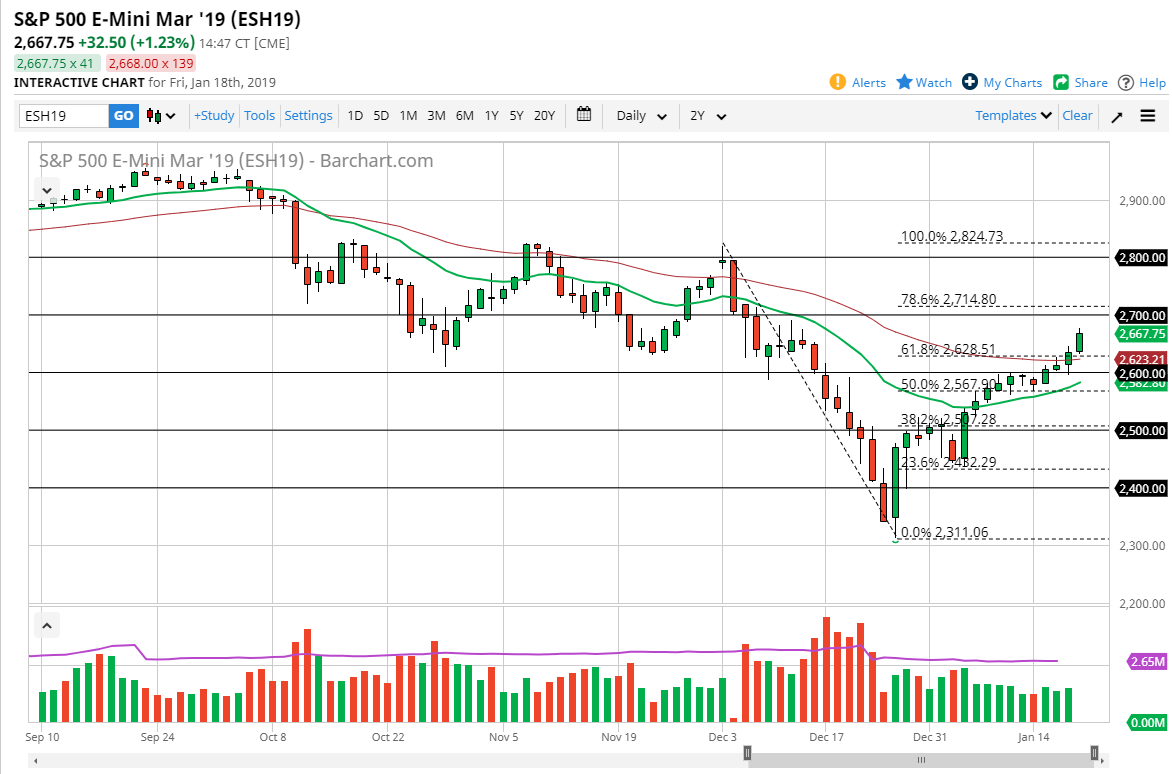1172x774 pixels.
Task: Expand the chart's top-left chevron control
Action: click(46, 190)
